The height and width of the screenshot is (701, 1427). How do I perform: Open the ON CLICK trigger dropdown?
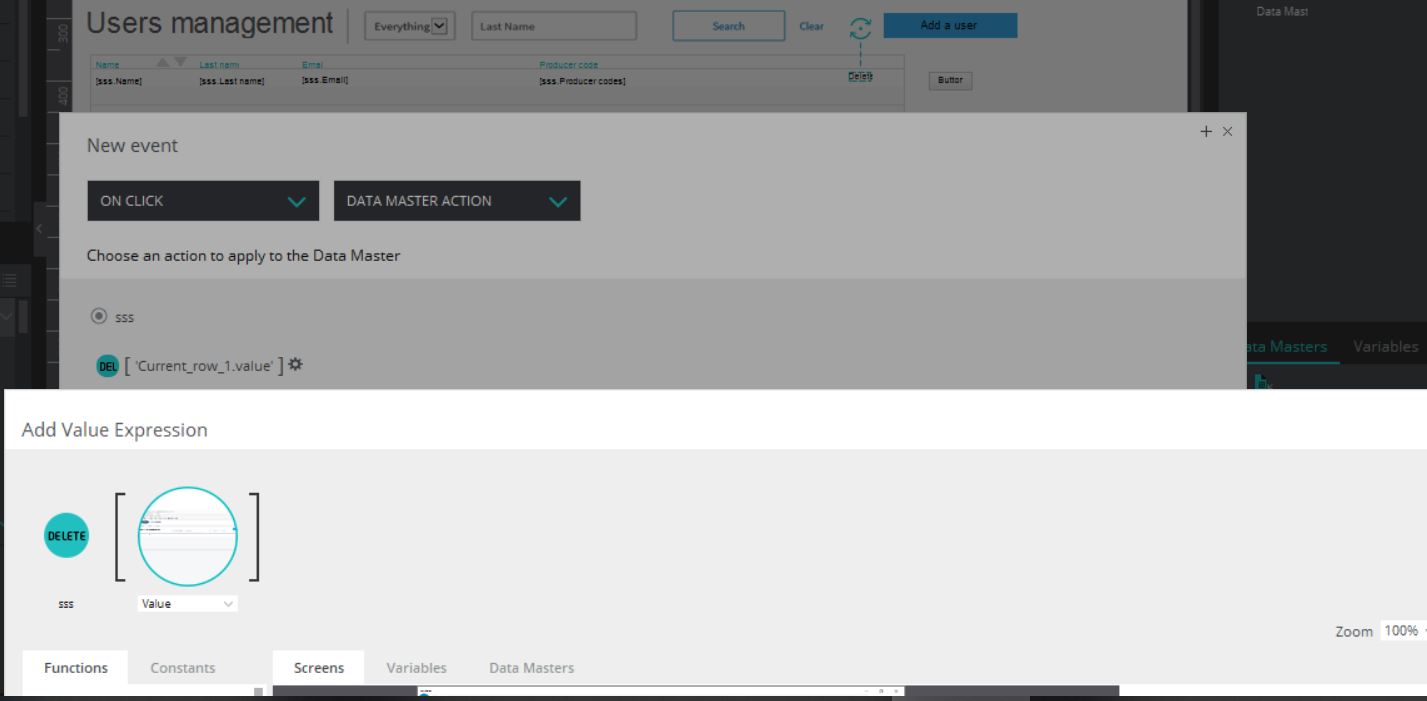(x=203, y=201)
